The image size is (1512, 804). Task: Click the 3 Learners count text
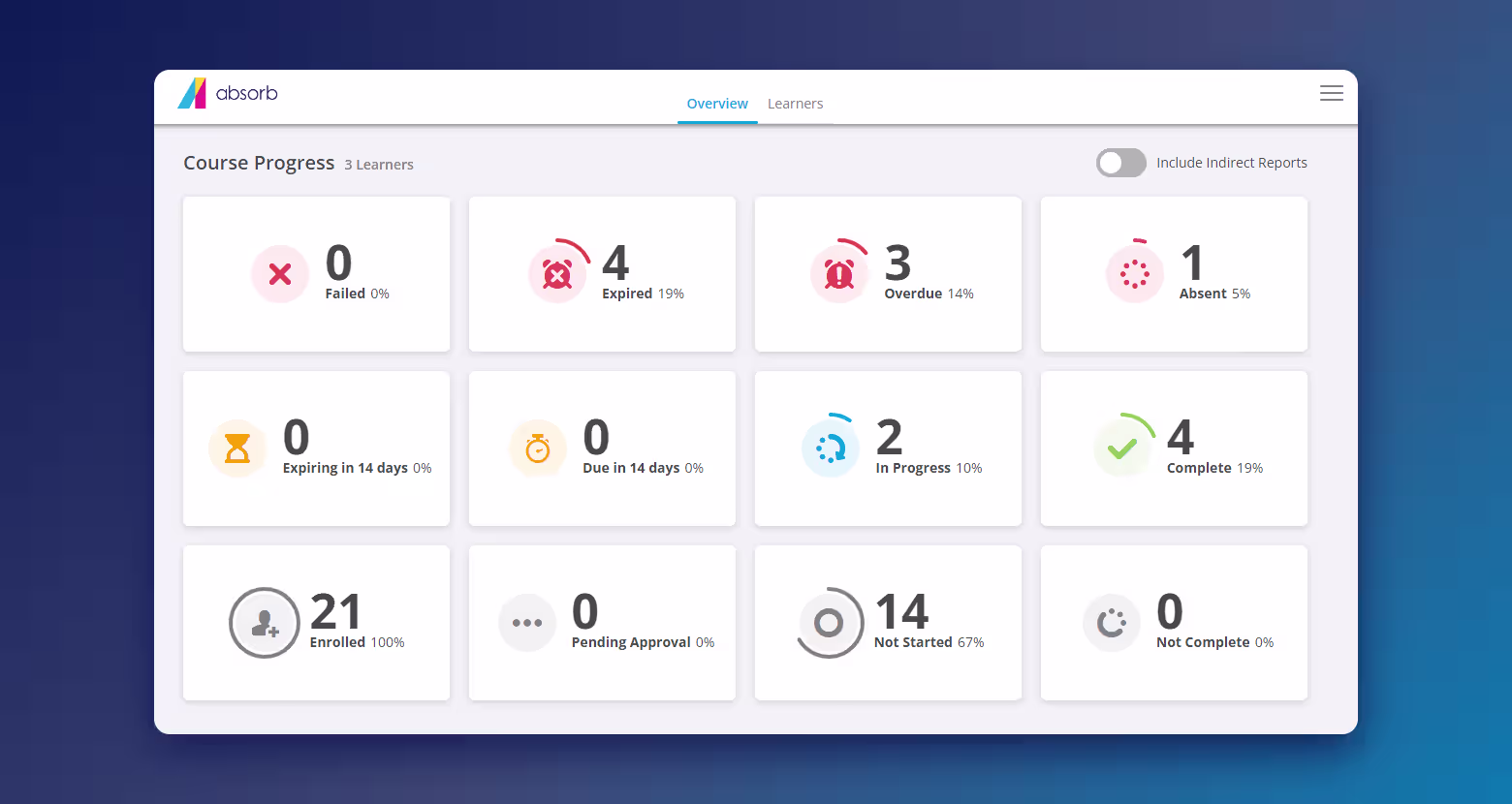[x=379, y=165]
